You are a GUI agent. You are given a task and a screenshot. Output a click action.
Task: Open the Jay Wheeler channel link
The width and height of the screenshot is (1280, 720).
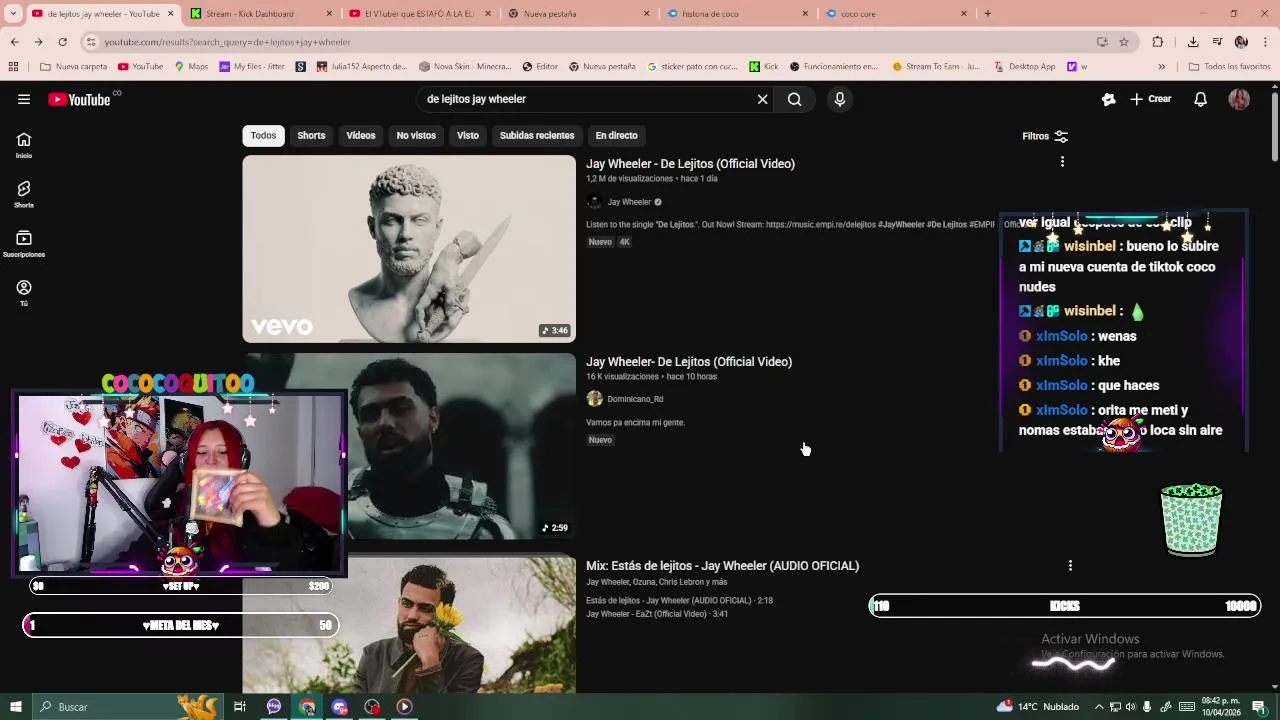point(629,202)
